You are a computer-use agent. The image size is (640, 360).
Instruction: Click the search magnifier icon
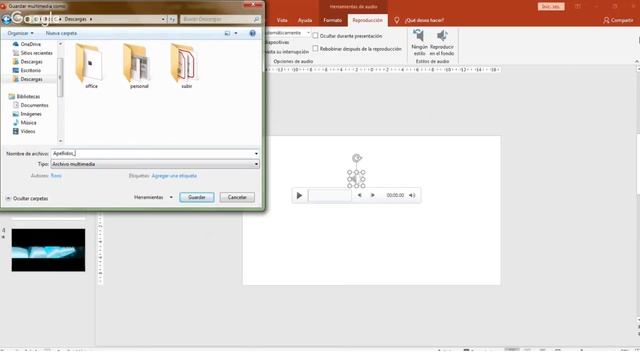pos(256,19)
